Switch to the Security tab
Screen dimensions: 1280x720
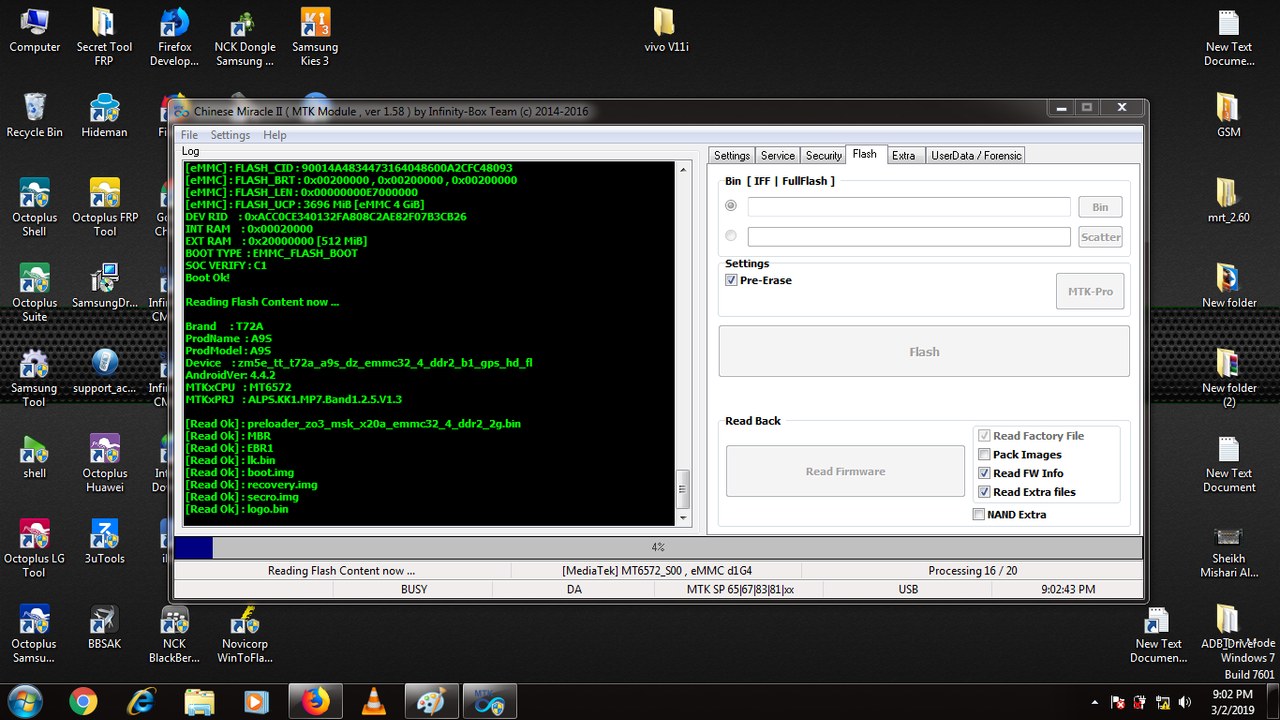click(823, 155)
